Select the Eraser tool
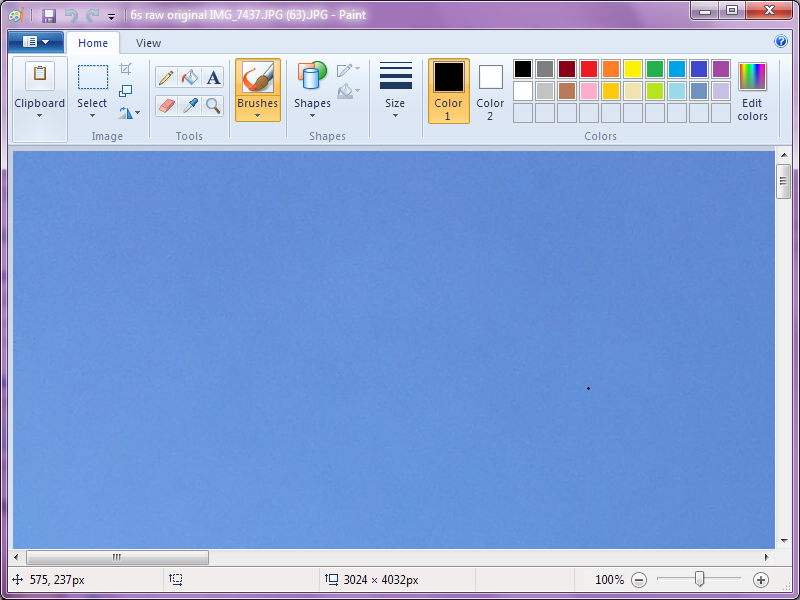 pos(166,106)
